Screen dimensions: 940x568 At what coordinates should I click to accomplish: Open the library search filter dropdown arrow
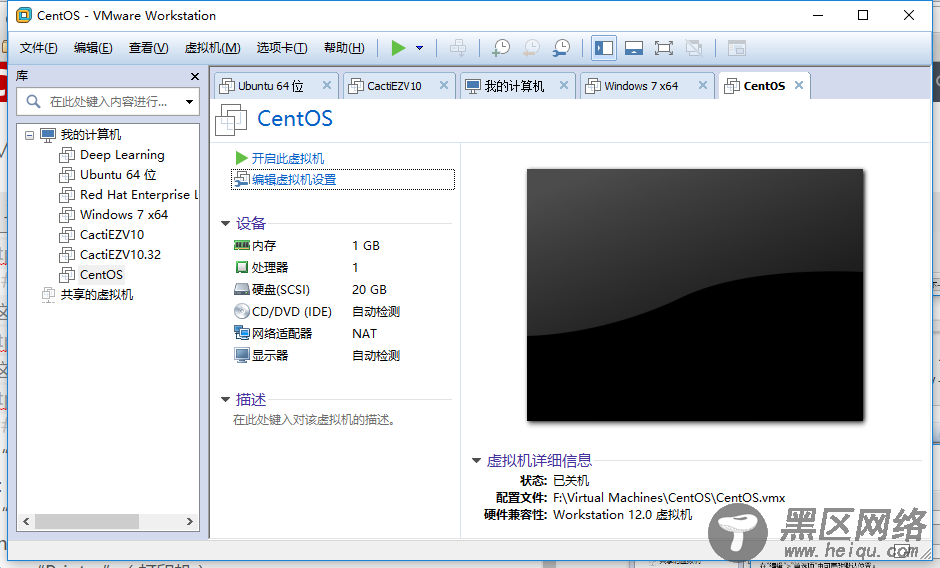[189, 101]
